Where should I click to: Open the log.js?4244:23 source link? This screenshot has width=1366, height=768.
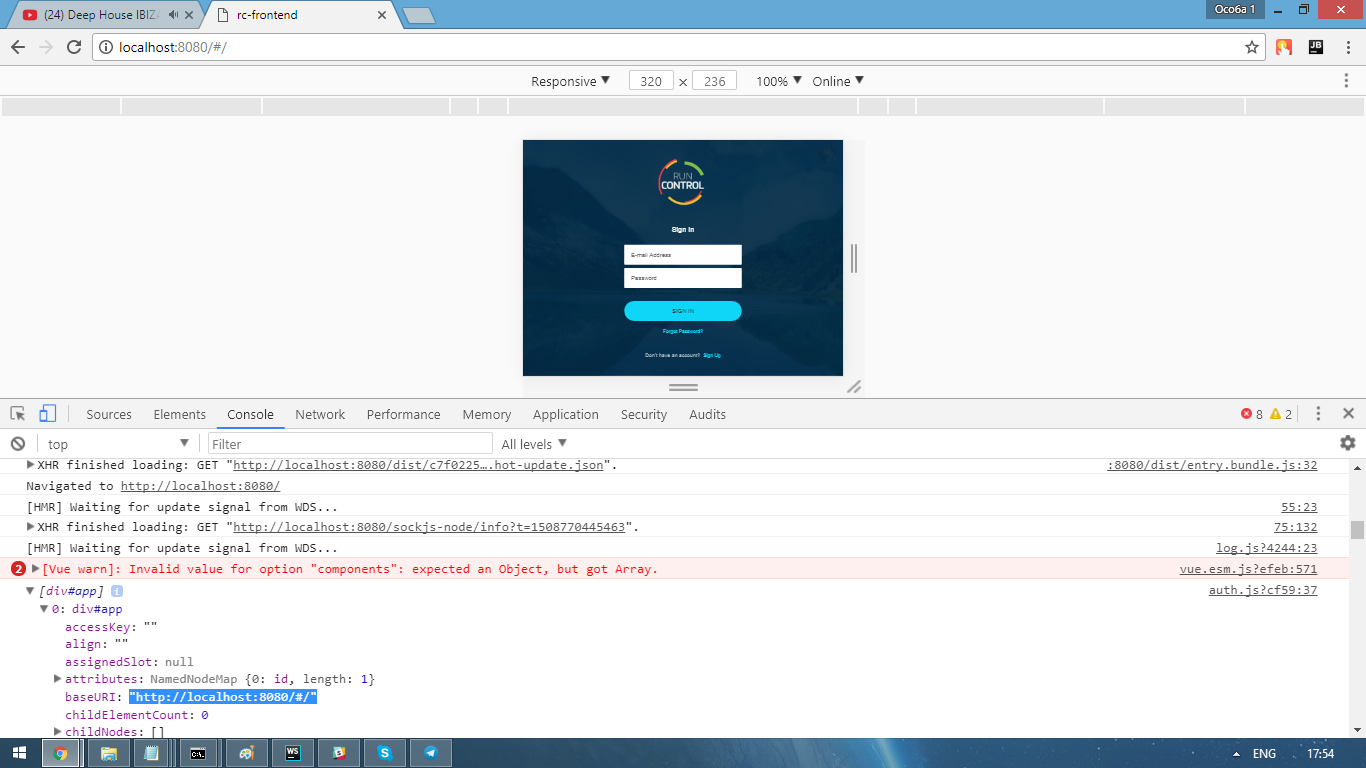(1266, 548)
